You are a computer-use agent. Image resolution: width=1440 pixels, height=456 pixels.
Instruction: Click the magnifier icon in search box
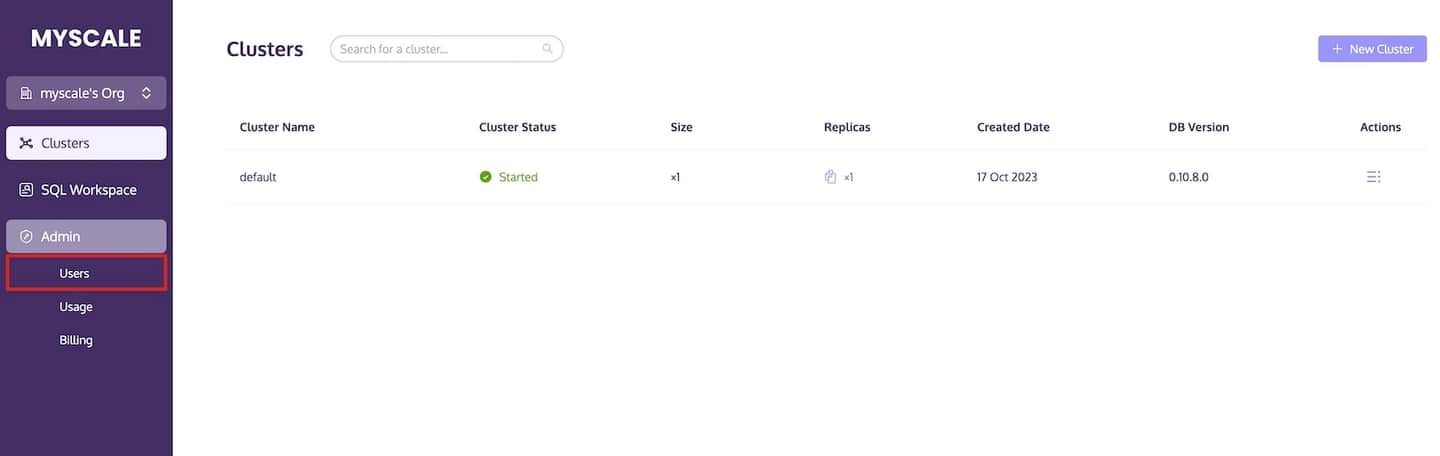[x=547, y=48]
